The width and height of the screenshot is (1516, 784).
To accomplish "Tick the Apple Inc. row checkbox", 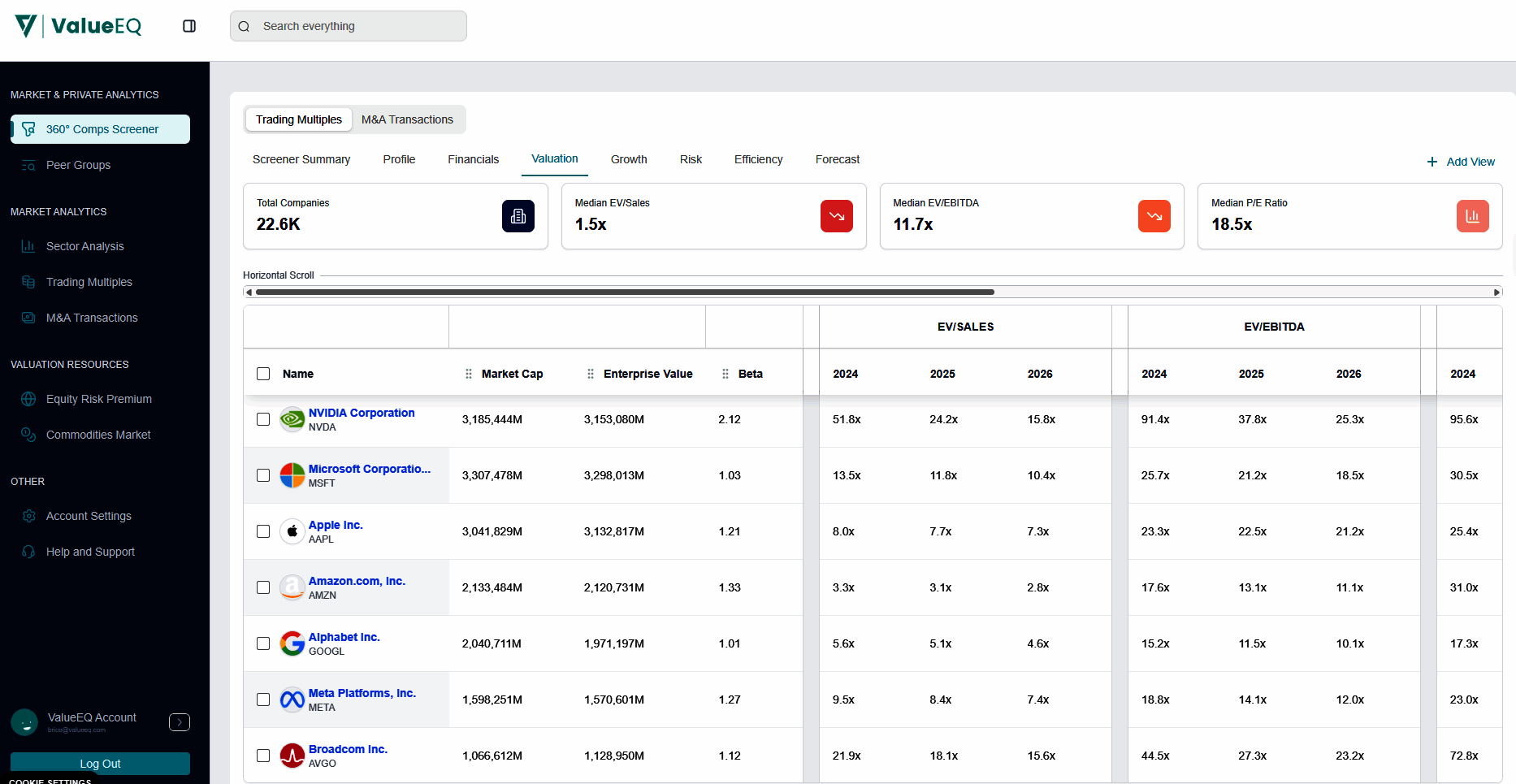I will pos(263,531).
